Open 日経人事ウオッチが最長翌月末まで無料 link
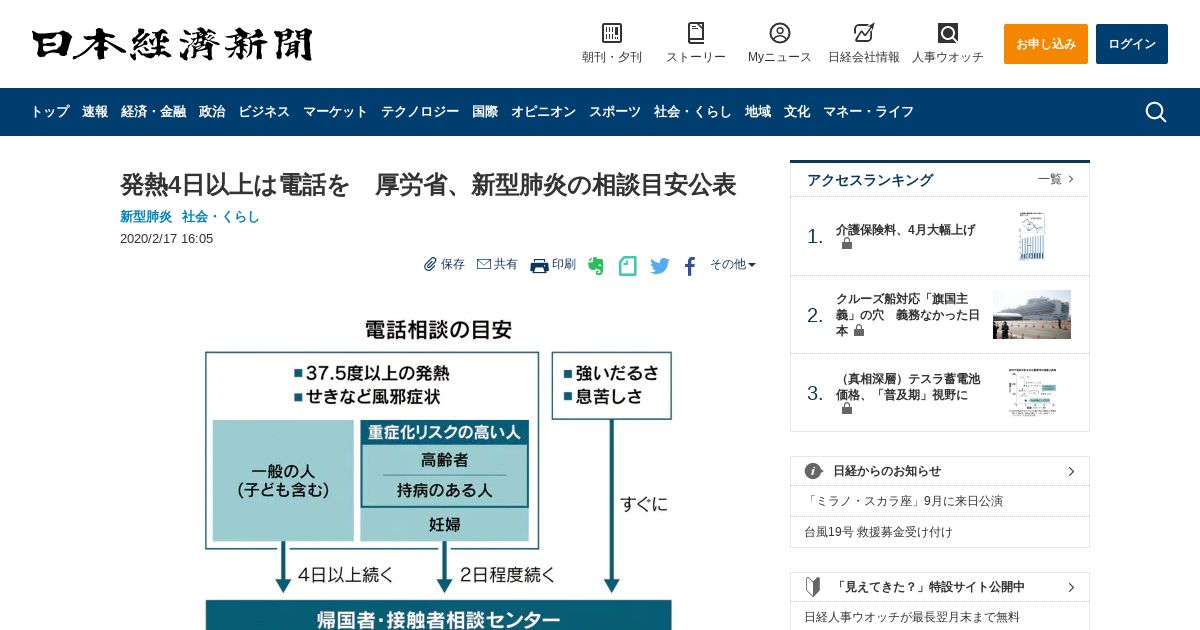Image resolution: width=1200 pixels, height=630 pixels. click(912, 617)
